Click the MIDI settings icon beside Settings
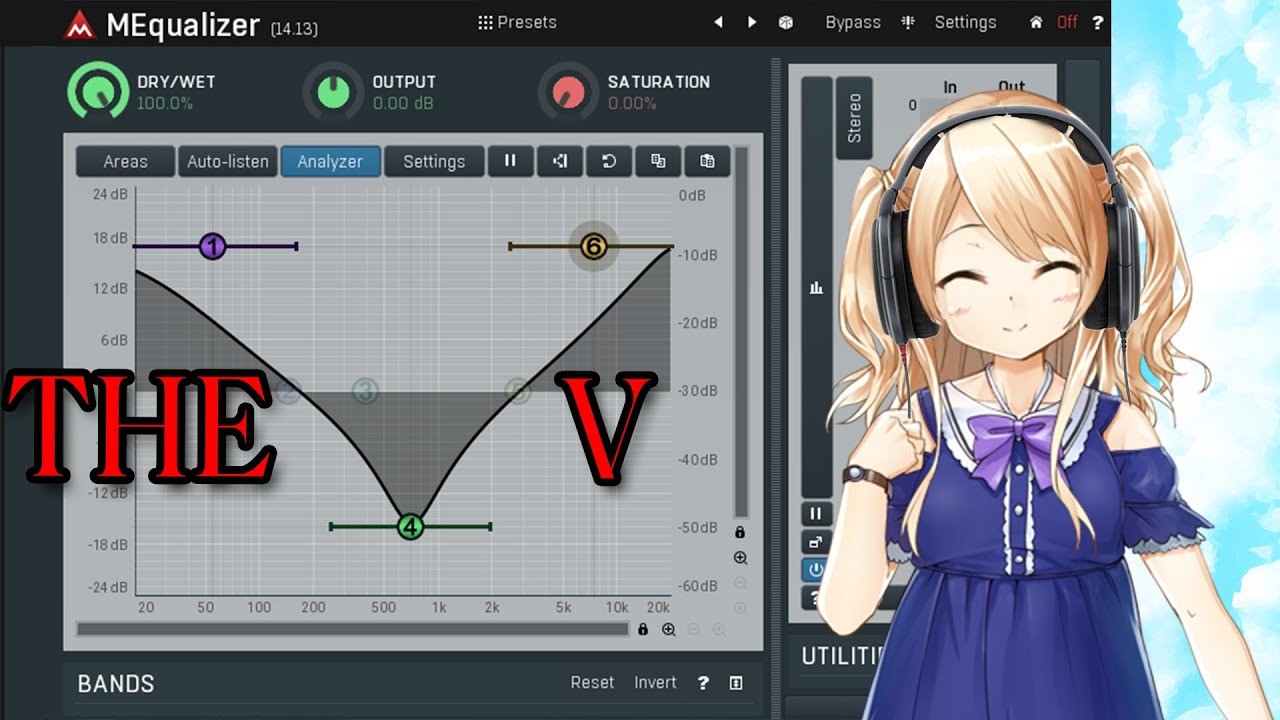Image resolution: width=1280 pixels, height=720 pixels. pyautogui.click(x=908, y=22)
